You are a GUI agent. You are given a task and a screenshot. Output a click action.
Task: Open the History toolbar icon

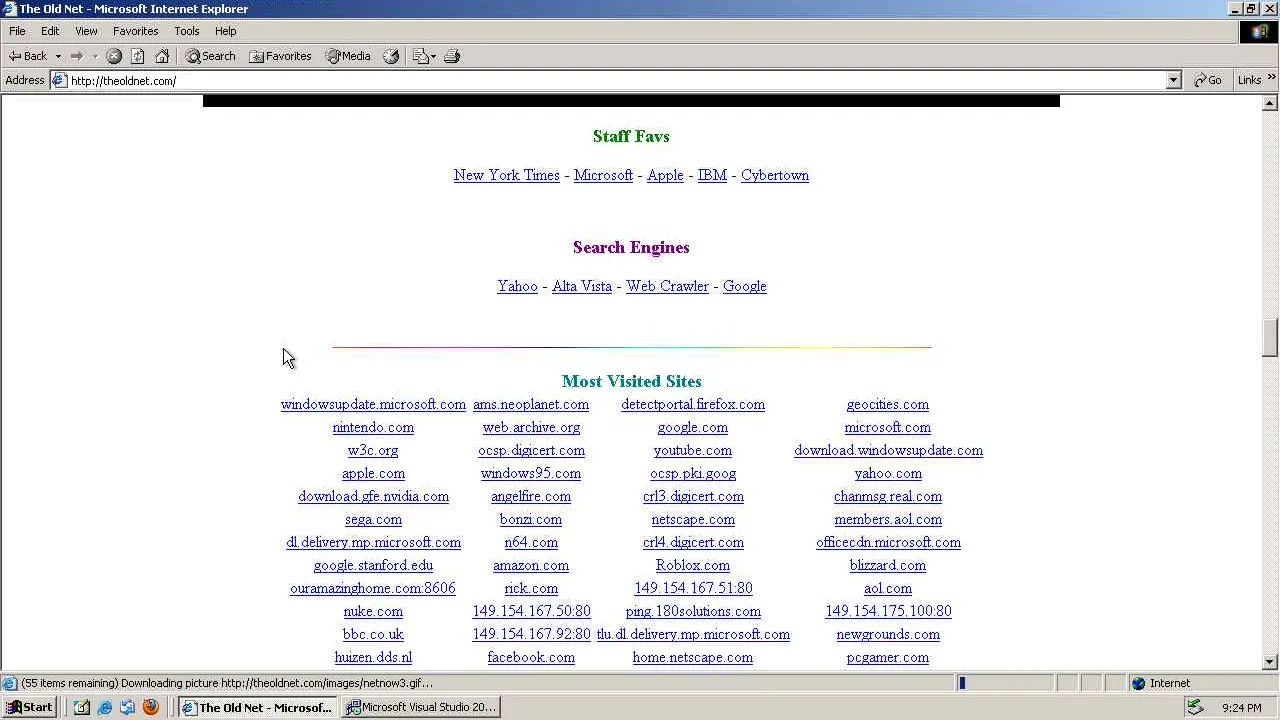tap(391, 56)
